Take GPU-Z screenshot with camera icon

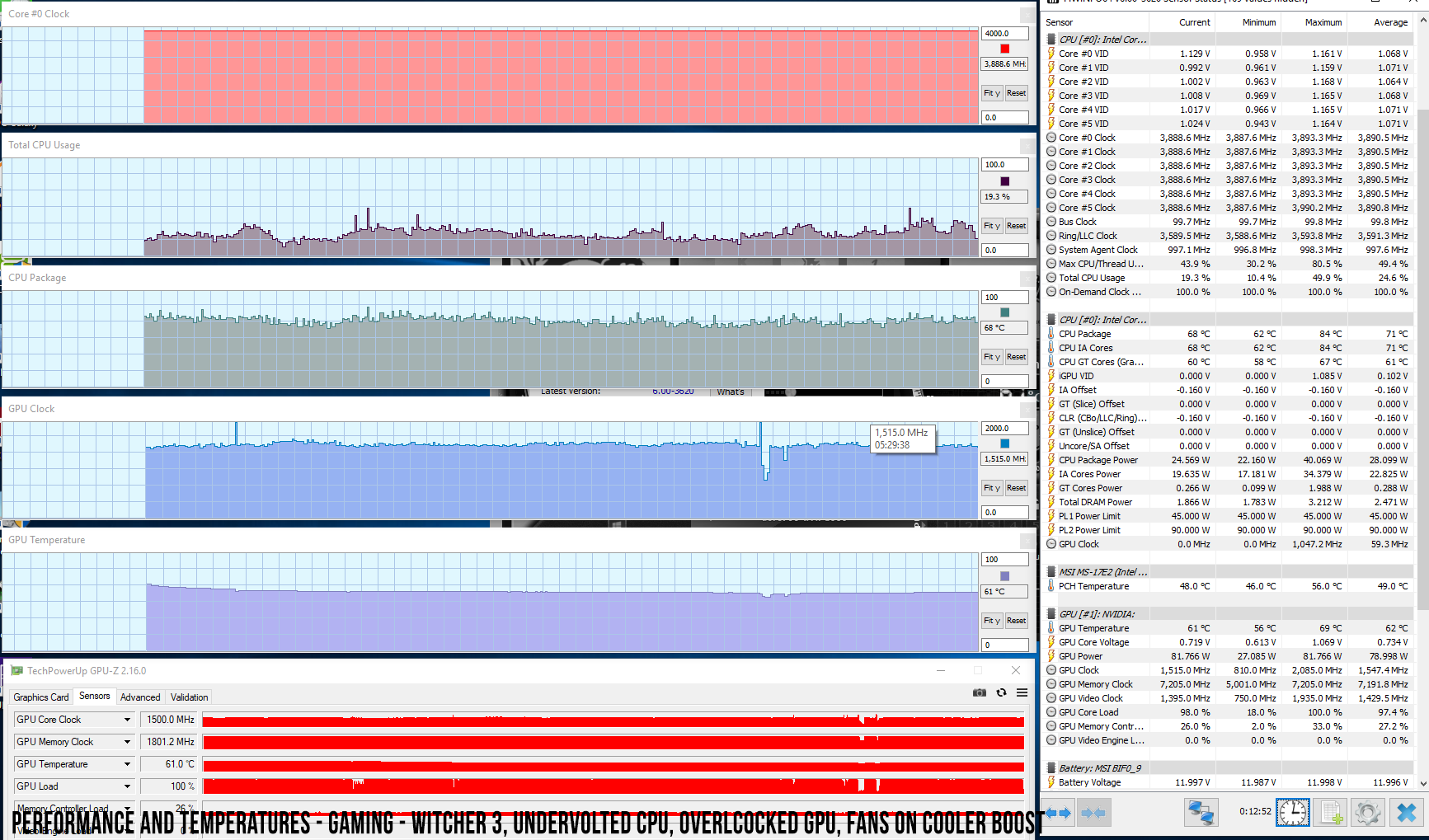980,692
